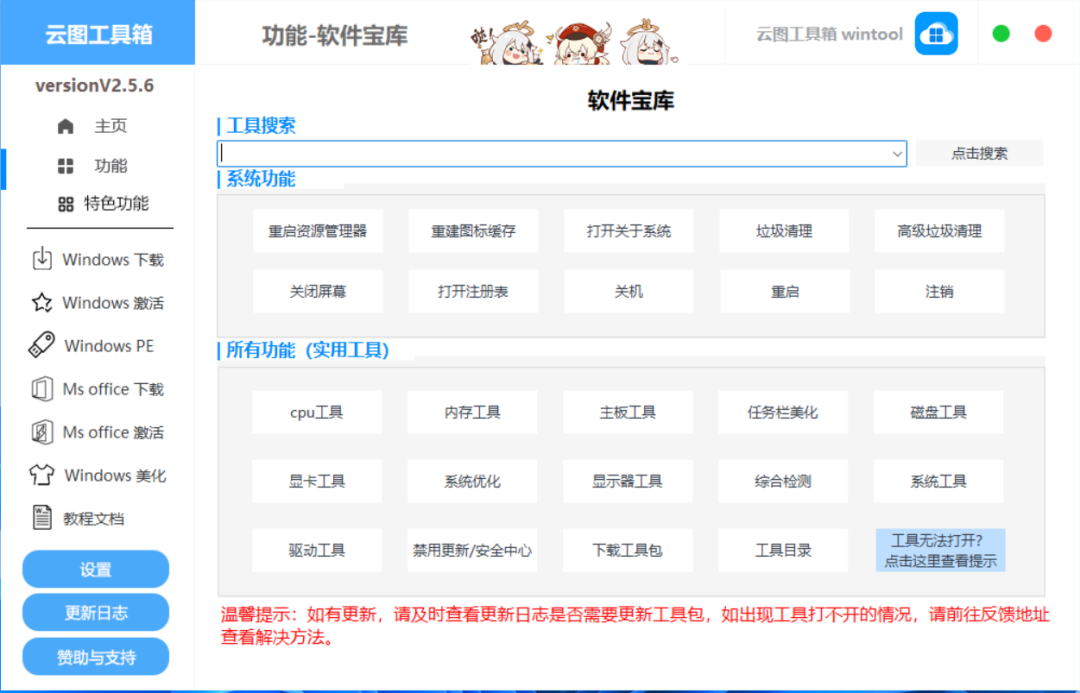Viewport: 1080px width, 693px height.
Task: Click the home icon beside 主页
Action: pyautogui.click(x=65, y=126)
